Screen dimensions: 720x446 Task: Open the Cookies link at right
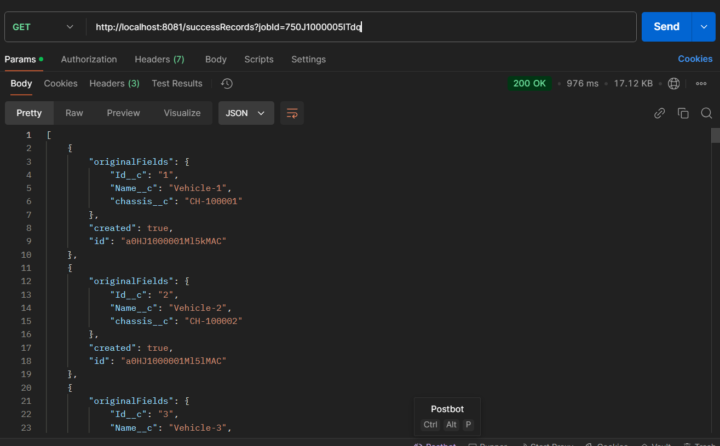[x=695, y=59]
